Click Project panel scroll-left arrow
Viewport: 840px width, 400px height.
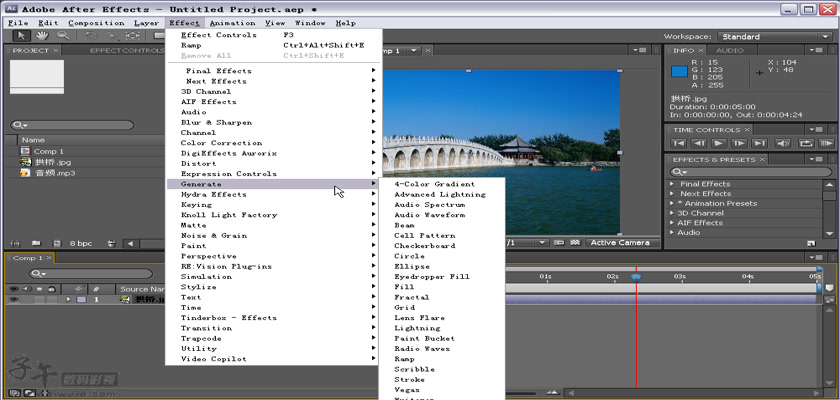coord(130,243)
